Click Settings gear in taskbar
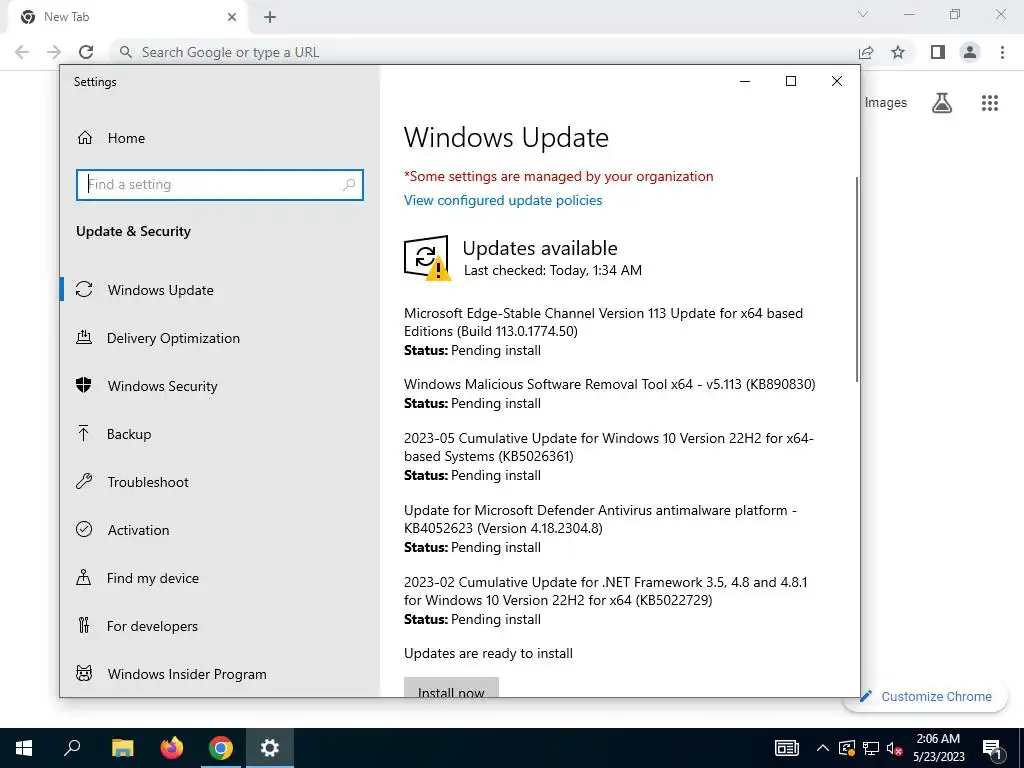 pos(270,748)
